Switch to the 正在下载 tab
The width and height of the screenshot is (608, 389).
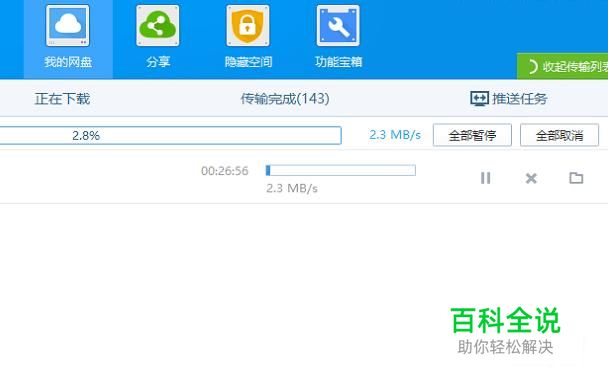[x=62, y=99]
